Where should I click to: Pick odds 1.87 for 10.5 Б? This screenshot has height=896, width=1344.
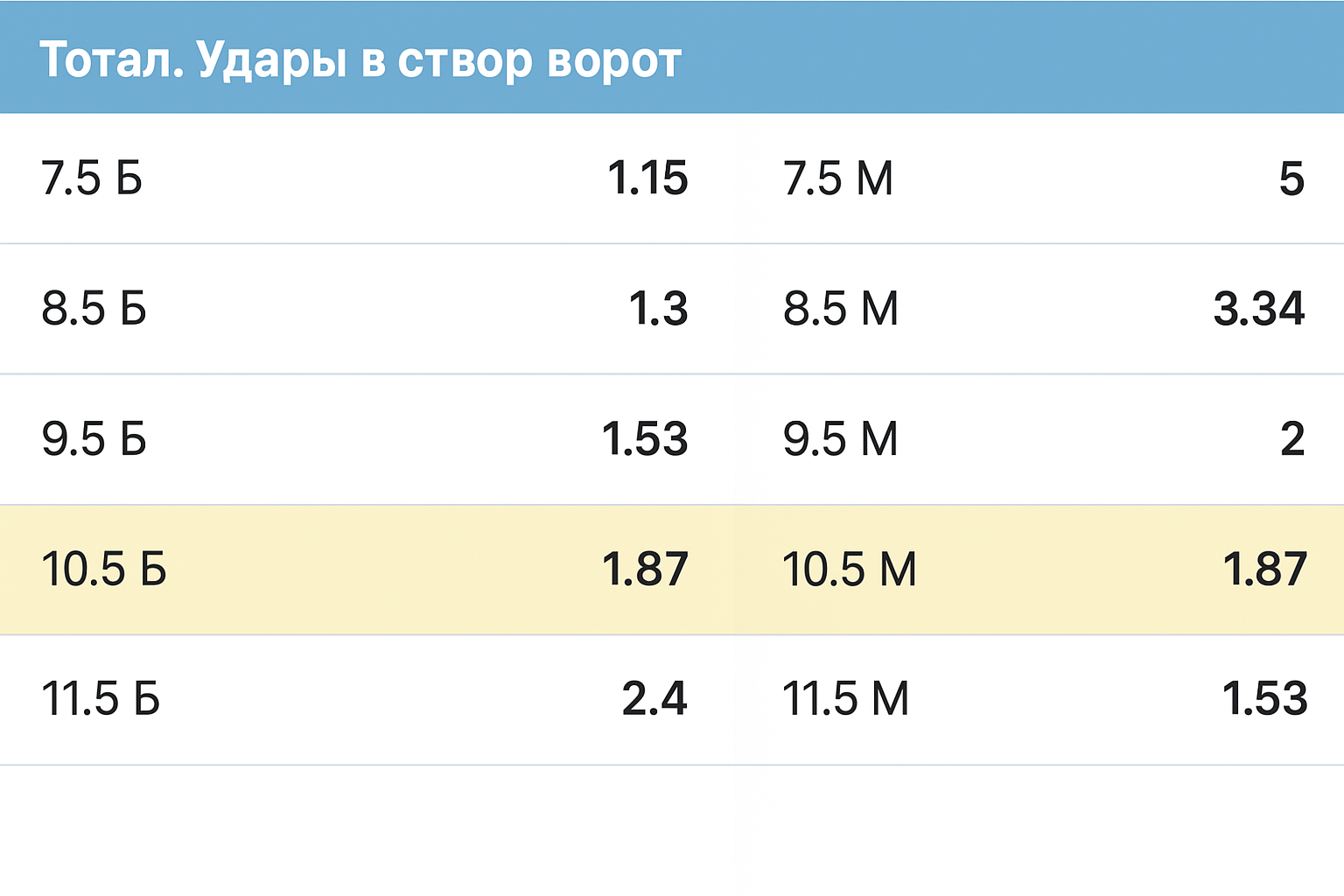[645, 569]
